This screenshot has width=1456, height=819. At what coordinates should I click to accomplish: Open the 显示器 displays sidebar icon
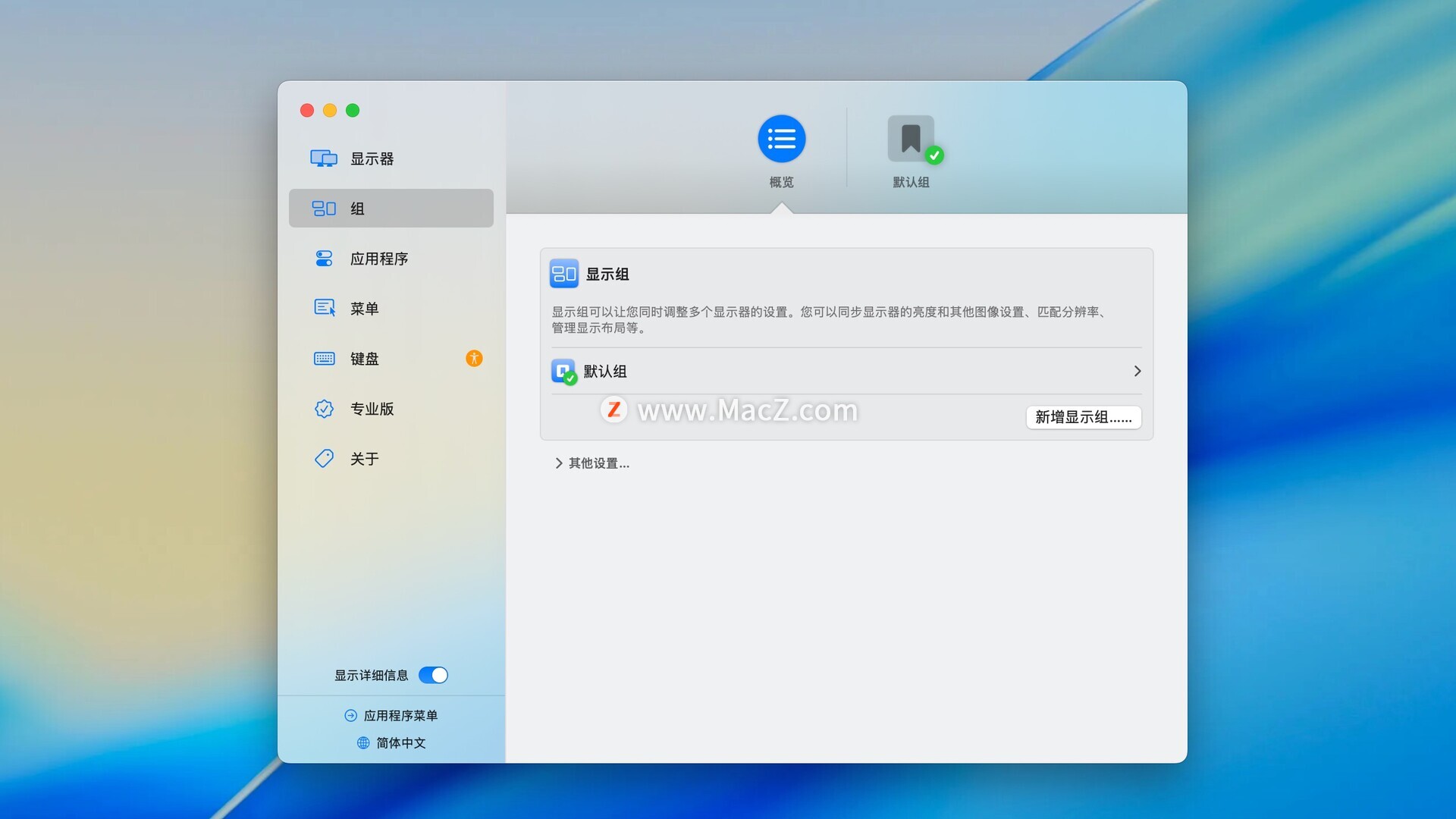[324, 158]
